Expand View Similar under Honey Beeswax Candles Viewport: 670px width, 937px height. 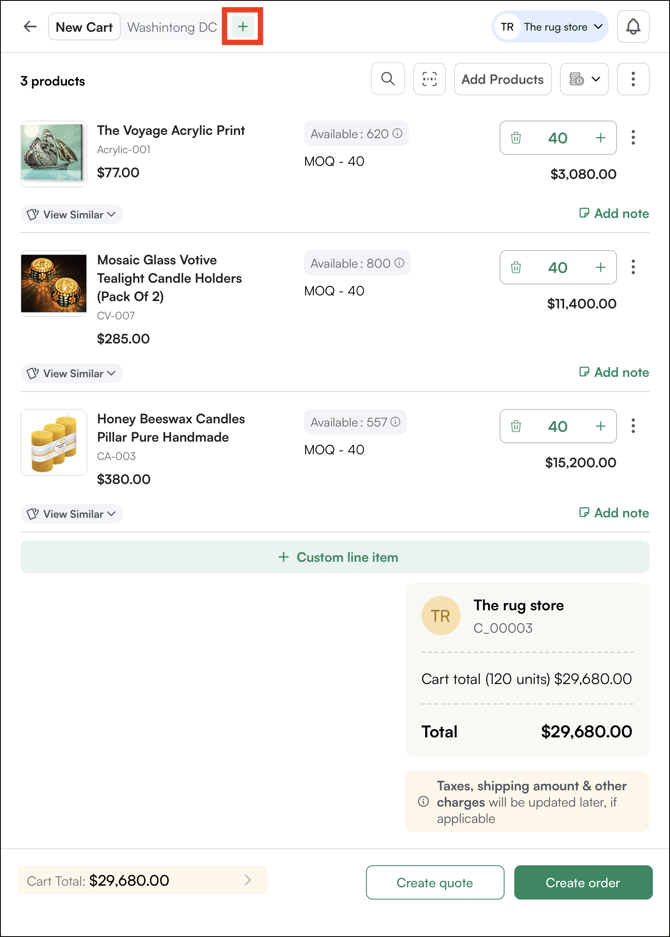(71, 514)
